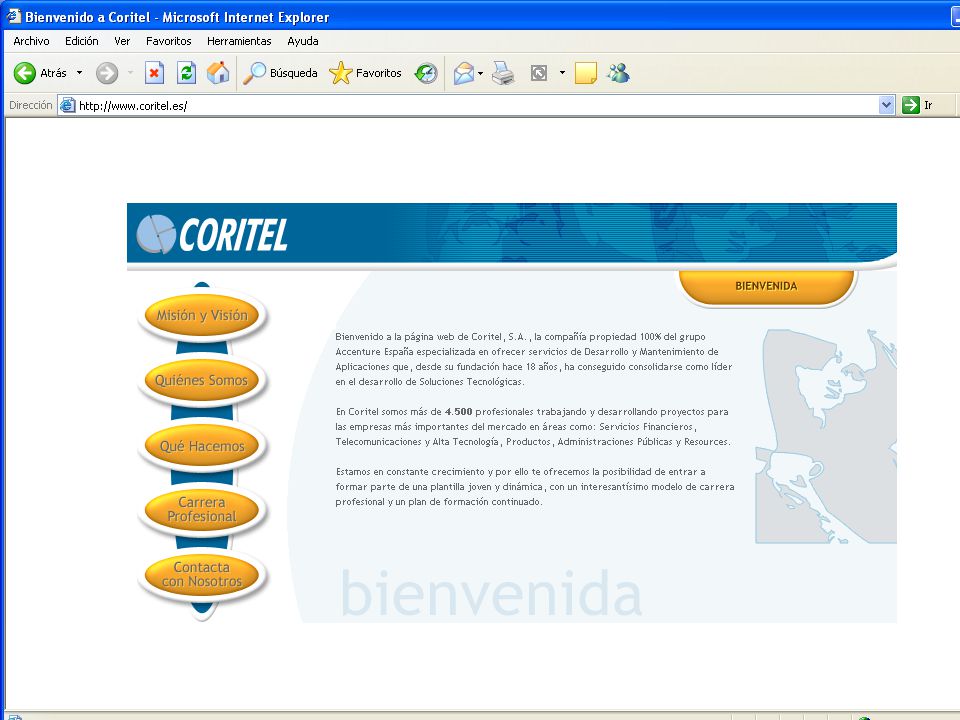Open Búsqueda search magnifier
This screenshot has height=720, width=960.
point(280,73)
